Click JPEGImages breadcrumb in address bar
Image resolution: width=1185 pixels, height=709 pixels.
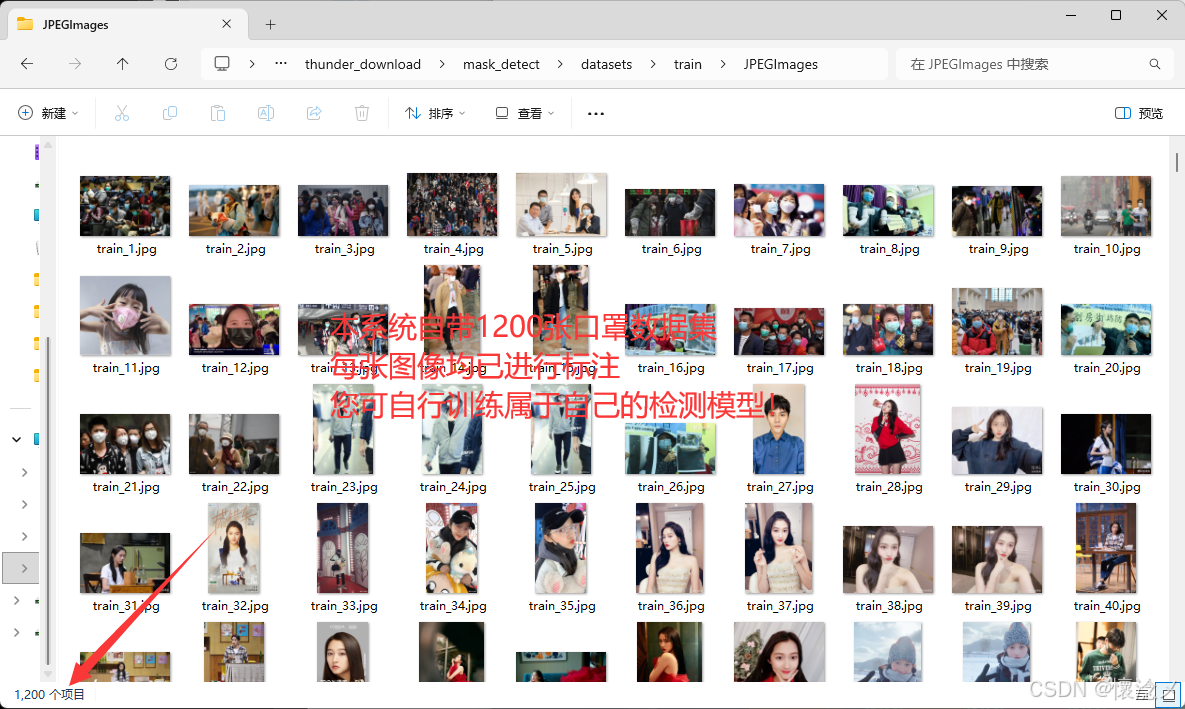click(x=781, y=64)
